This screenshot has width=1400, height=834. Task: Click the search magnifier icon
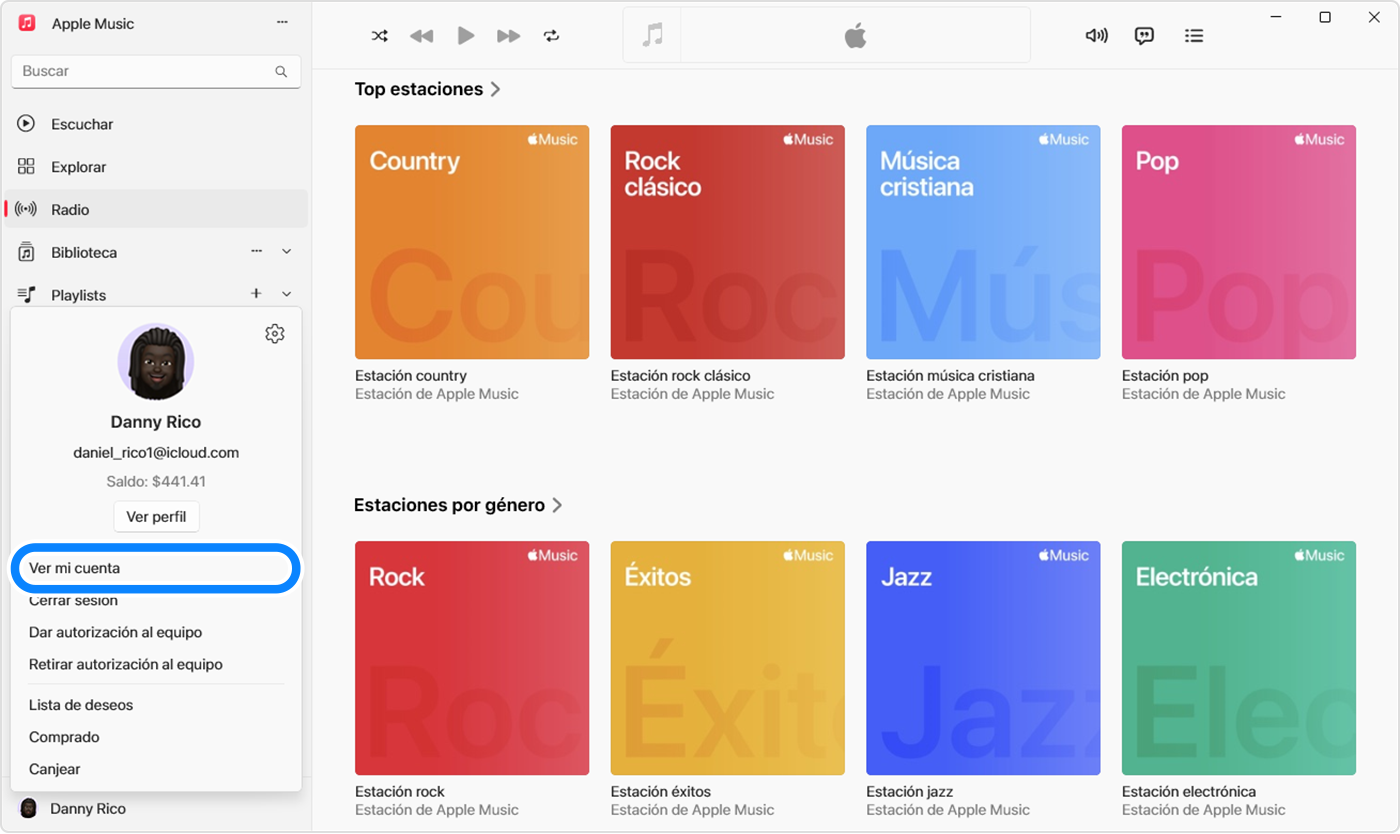[281, 72]
